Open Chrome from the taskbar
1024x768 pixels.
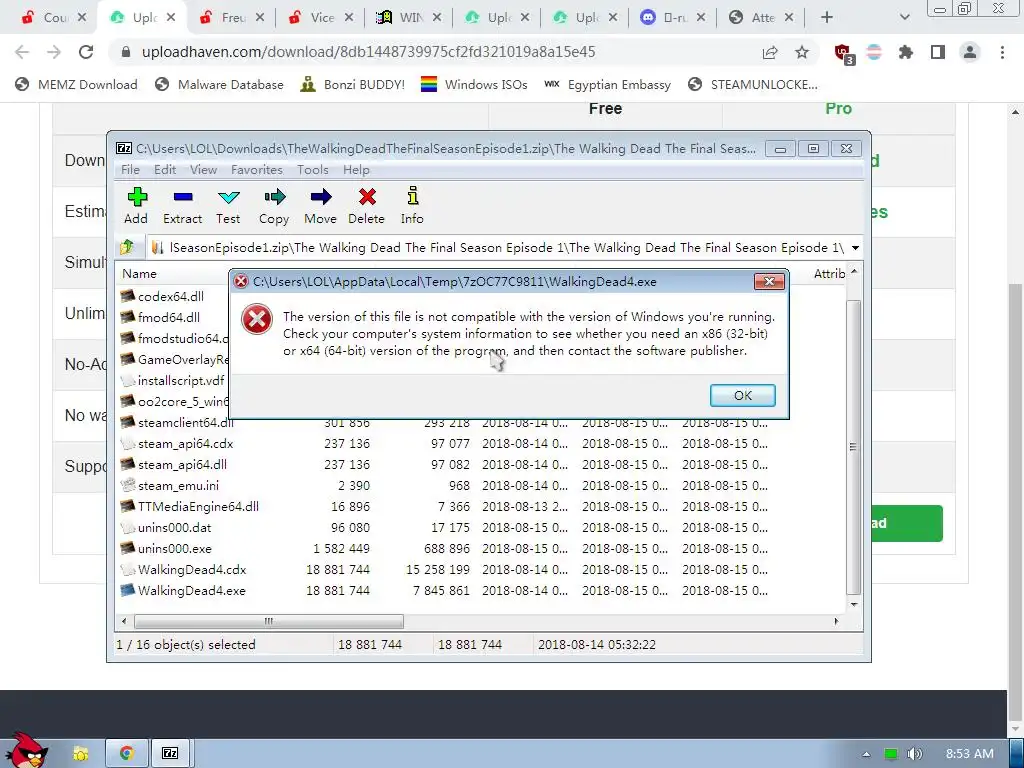tap(127, 754)
